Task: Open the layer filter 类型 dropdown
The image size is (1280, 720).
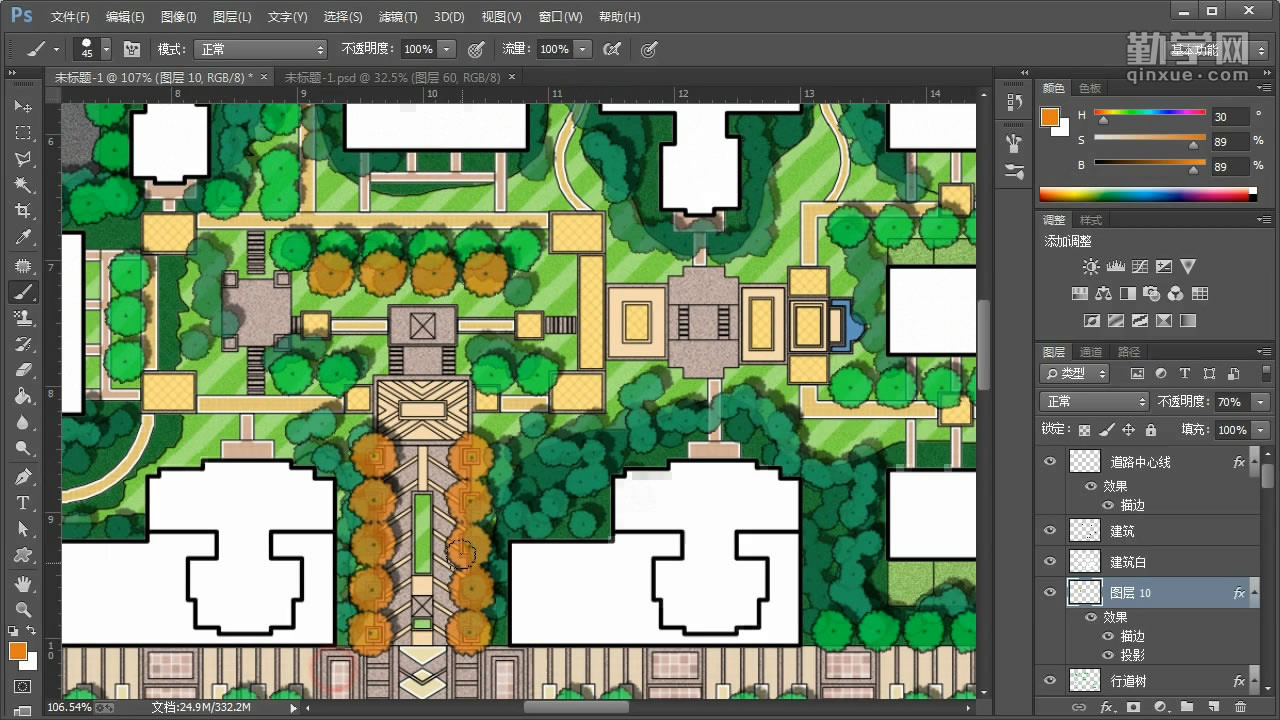Action: pyautogui.click(x=1075, y=373)
